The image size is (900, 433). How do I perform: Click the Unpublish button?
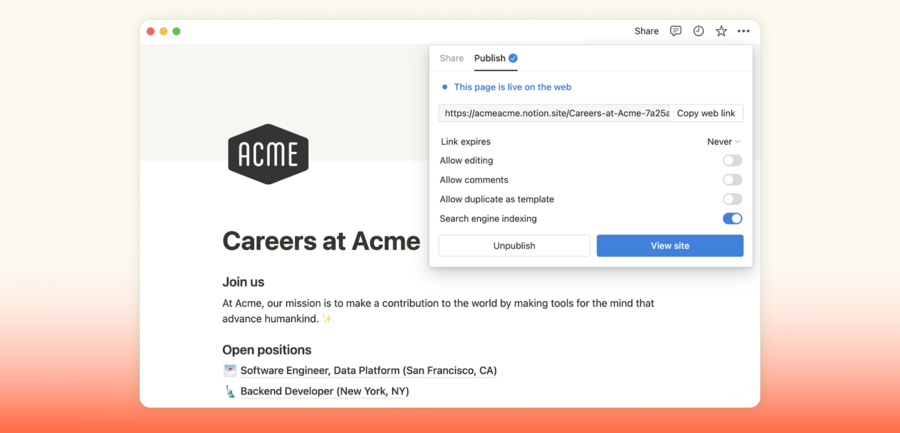[514, 245]
